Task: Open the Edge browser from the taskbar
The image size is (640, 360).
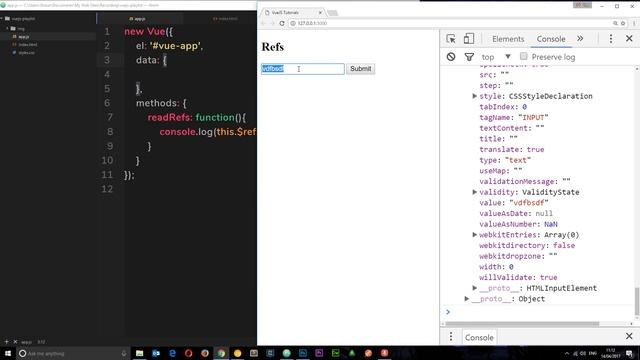Action: pos(172,353)
